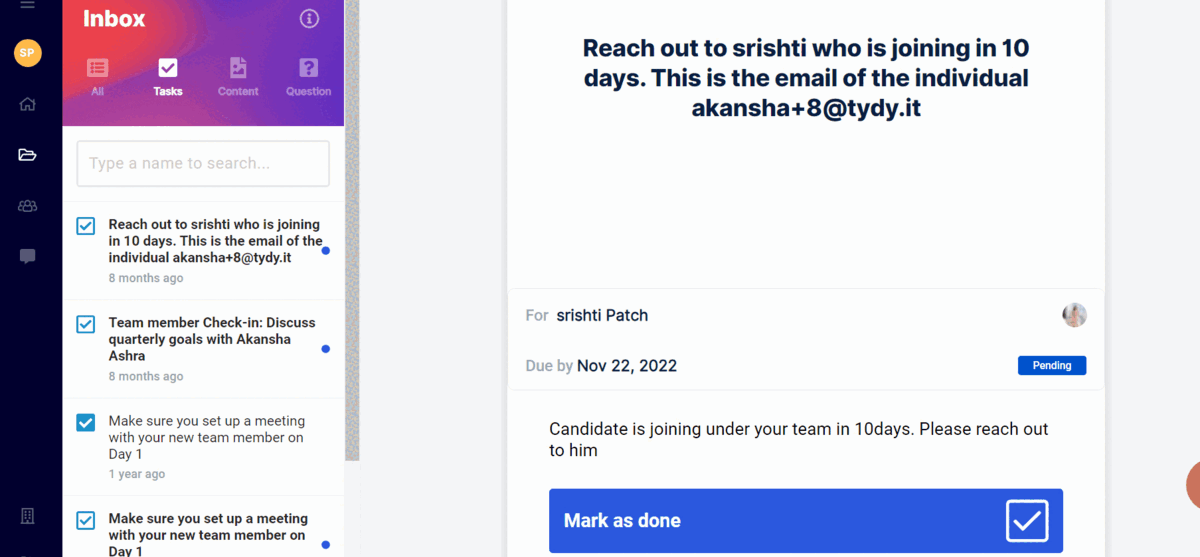Switch to the Question tab

pyautogui.click(x=308, y=77)
